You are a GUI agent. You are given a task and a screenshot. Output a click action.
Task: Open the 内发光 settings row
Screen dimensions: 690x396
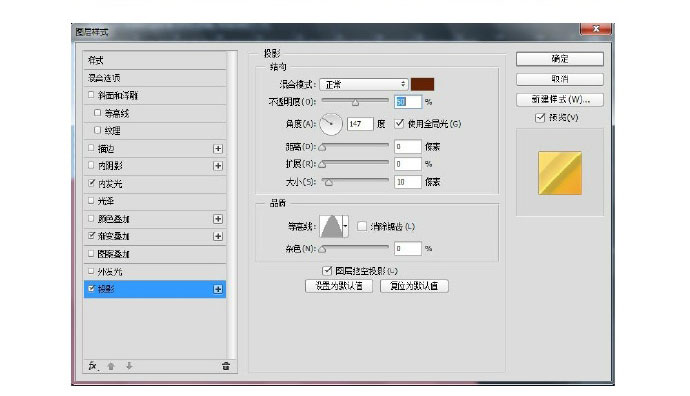point(155,184)
